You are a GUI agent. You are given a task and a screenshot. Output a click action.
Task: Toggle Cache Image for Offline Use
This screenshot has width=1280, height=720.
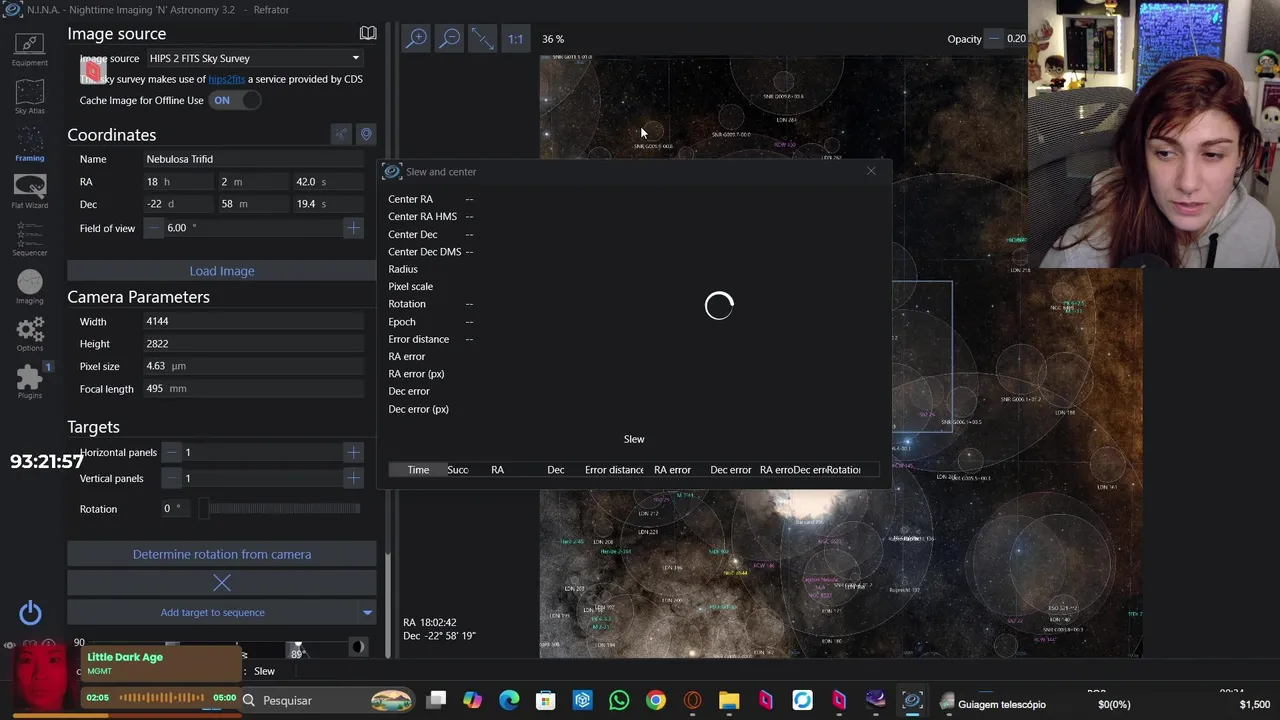point(235,100)
